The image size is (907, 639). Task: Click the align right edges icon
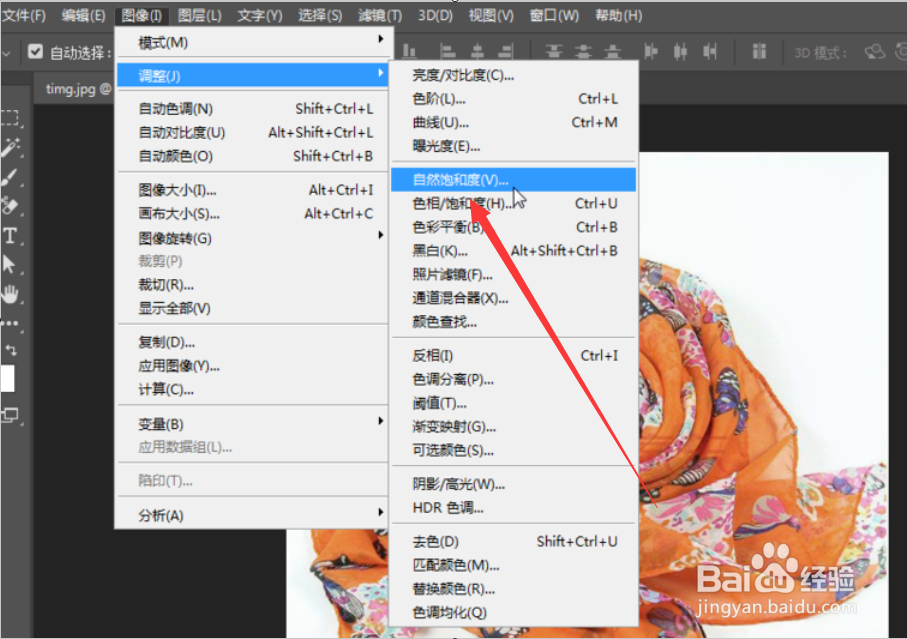point(506,52)
